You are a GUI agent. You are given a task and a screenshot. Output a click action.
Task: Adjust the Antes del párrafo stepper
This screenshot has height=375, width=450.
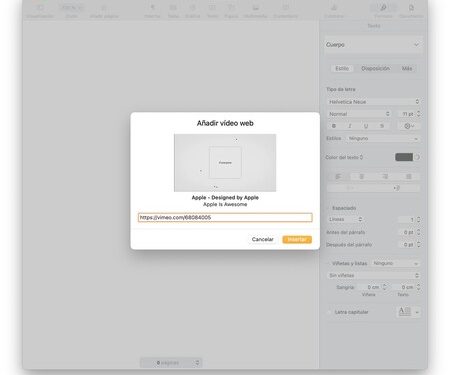418,232
